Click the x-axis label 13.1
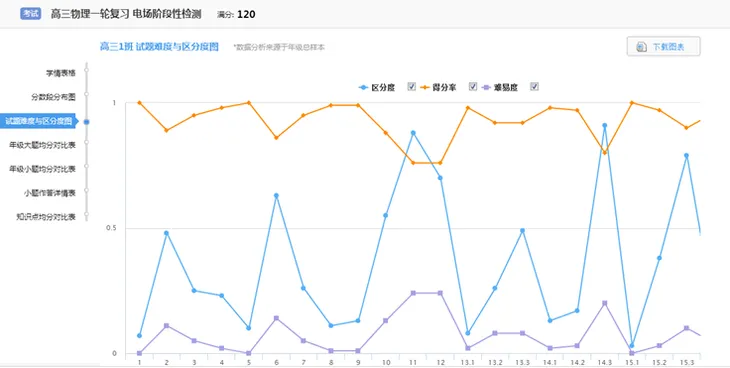Screen dimensions: 730x368 [x=467, y=362]
